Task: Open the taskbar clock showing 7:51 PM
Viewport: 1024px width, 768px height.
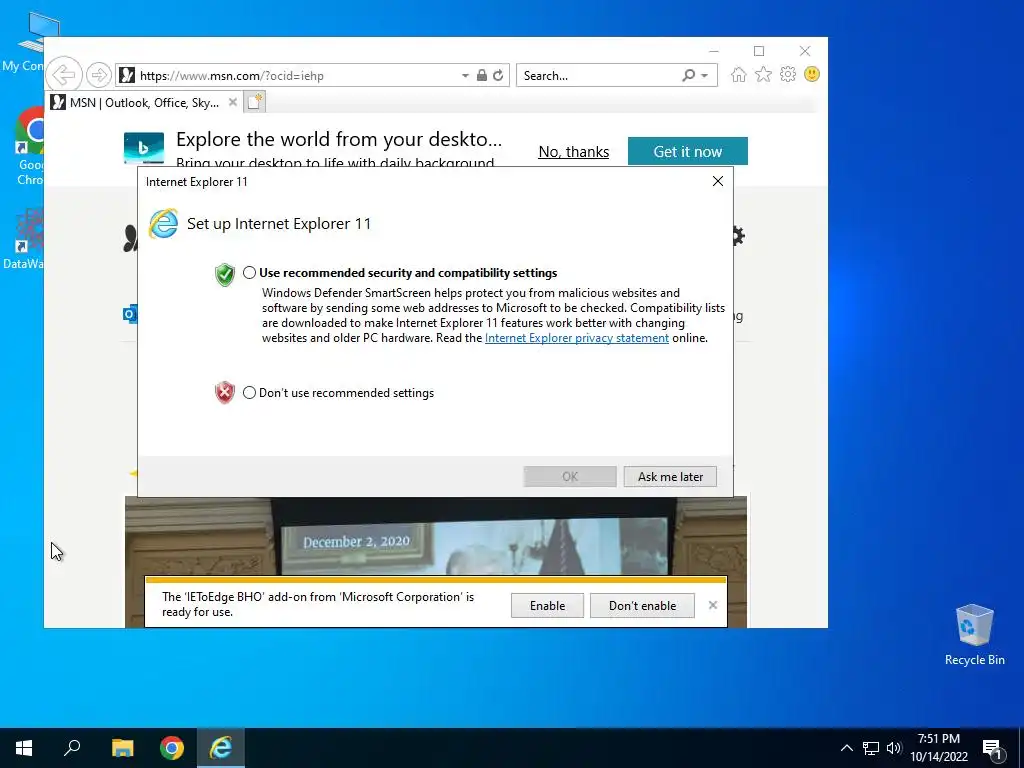Action: coord(939,748)
